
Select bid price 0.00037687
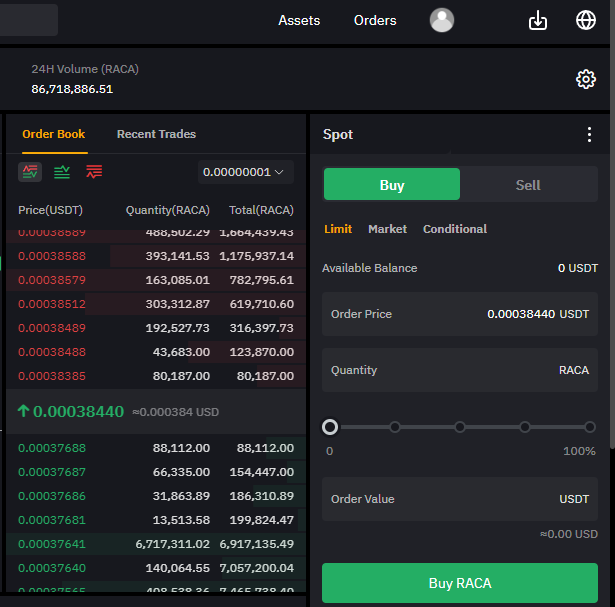pos(52,472)
